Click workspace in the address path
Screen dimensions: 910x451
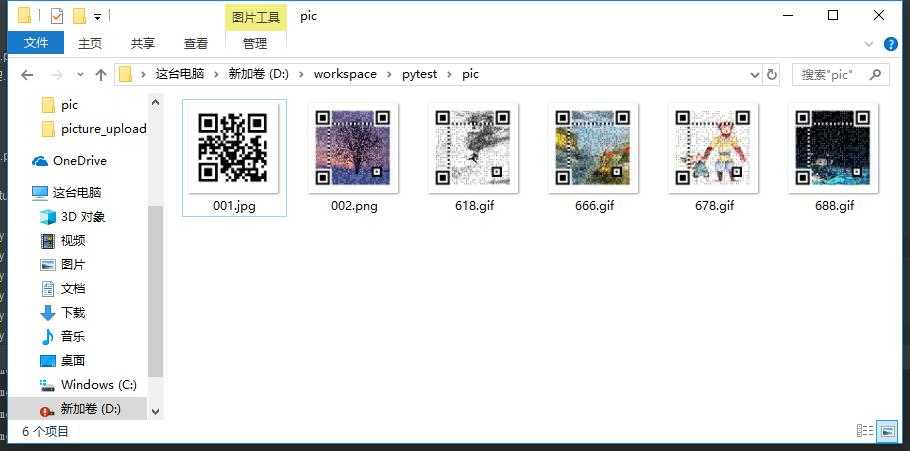(345, 74)
